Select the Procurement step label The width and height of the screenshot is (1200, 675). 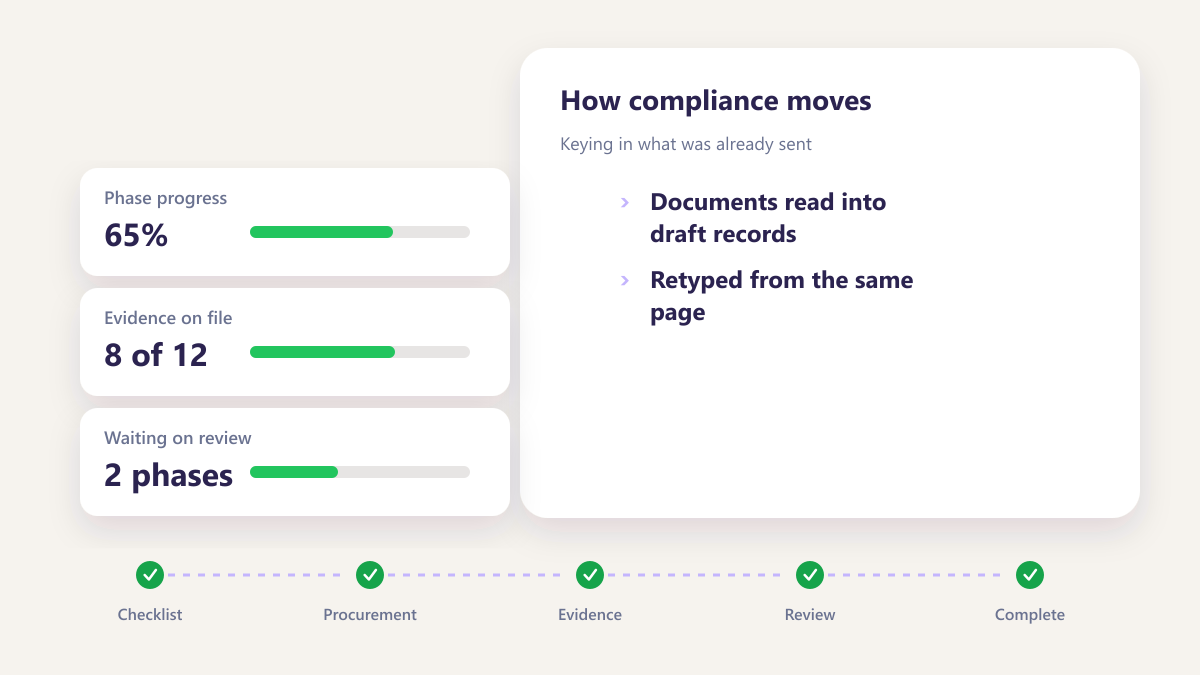click(370, 615)
